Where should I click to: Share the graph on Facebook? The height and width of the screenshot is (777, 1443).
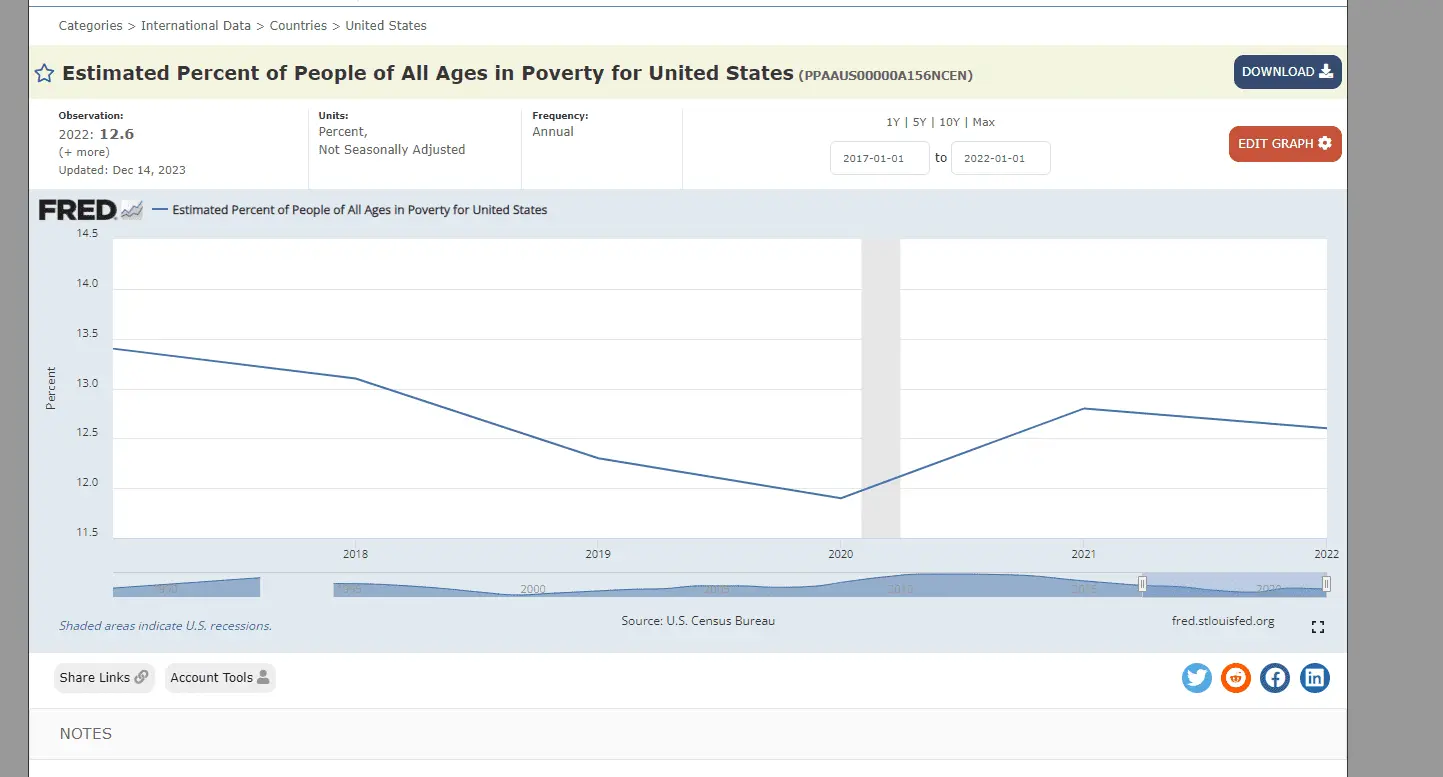click(x=1275, y=678)
